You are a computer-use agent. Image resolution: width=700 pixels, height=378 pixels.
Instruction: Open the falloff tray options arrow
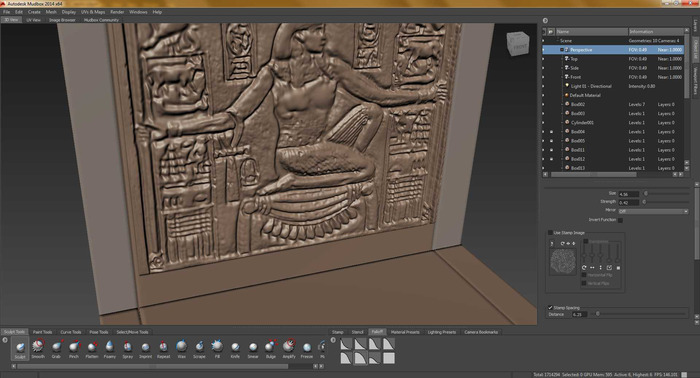333,340
